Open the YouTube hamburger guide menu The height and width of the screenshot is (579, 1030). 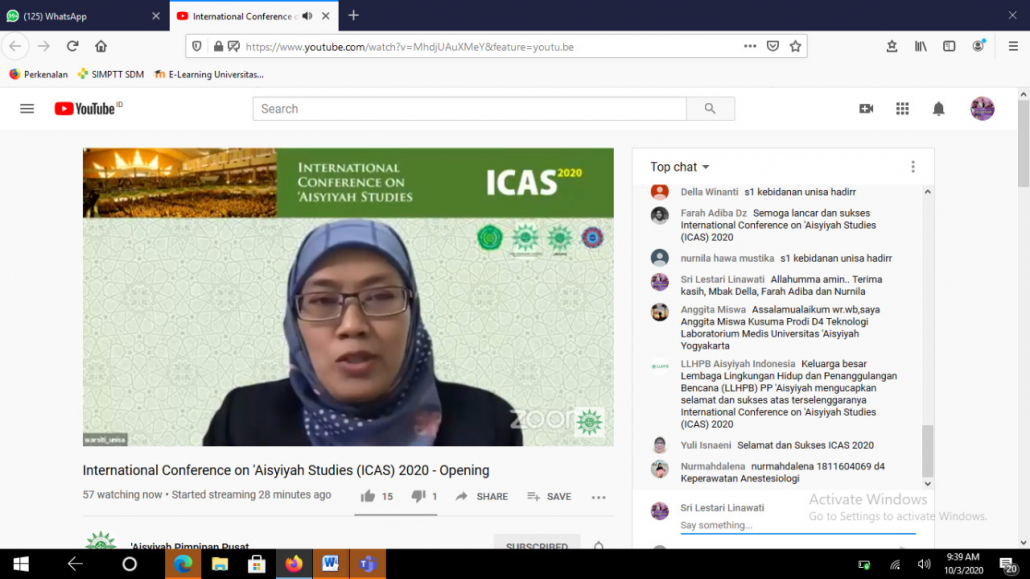[27, 109]
